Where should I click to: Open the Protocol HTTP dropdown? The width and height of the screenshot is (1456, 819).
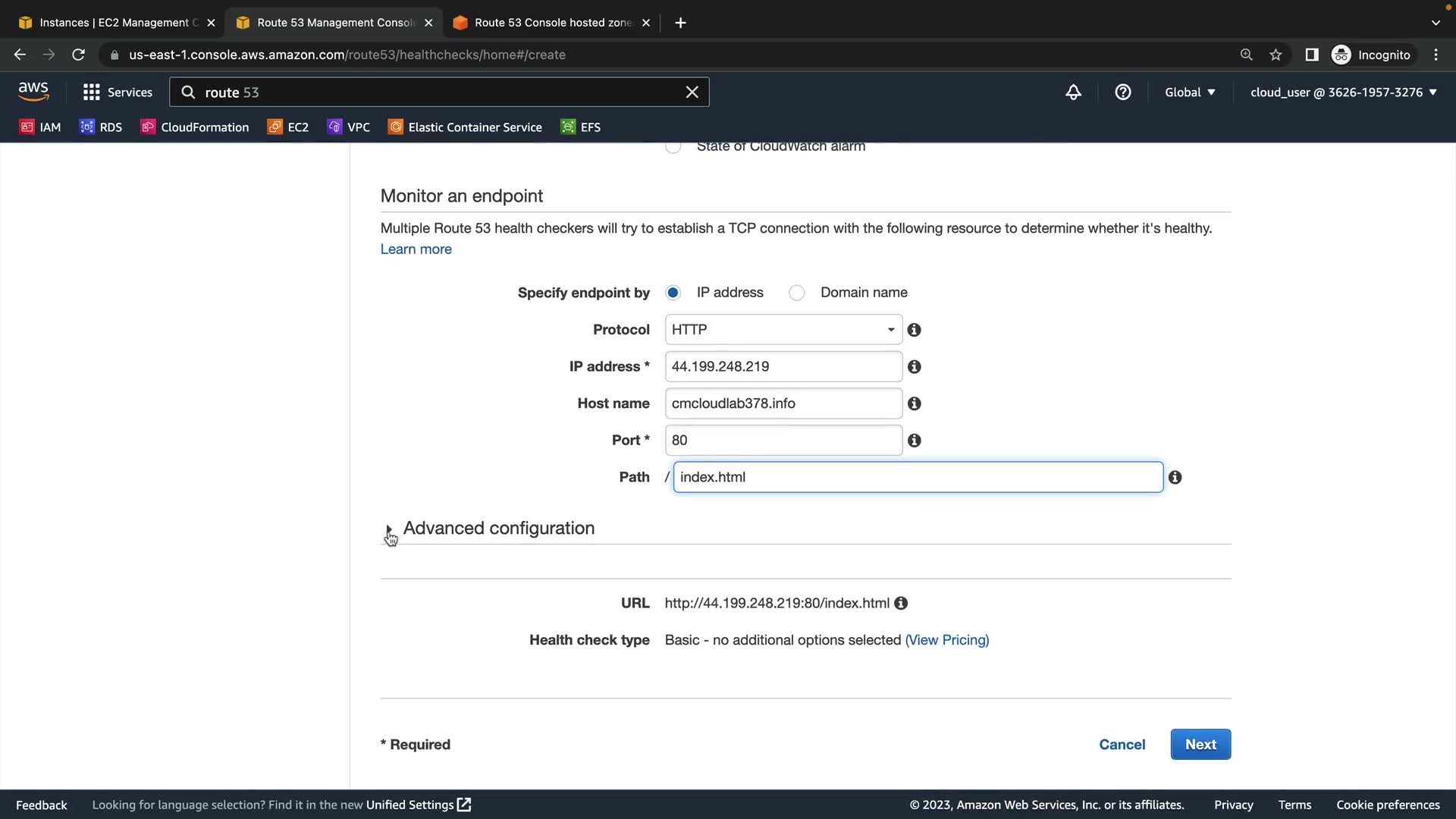[783, 330]
